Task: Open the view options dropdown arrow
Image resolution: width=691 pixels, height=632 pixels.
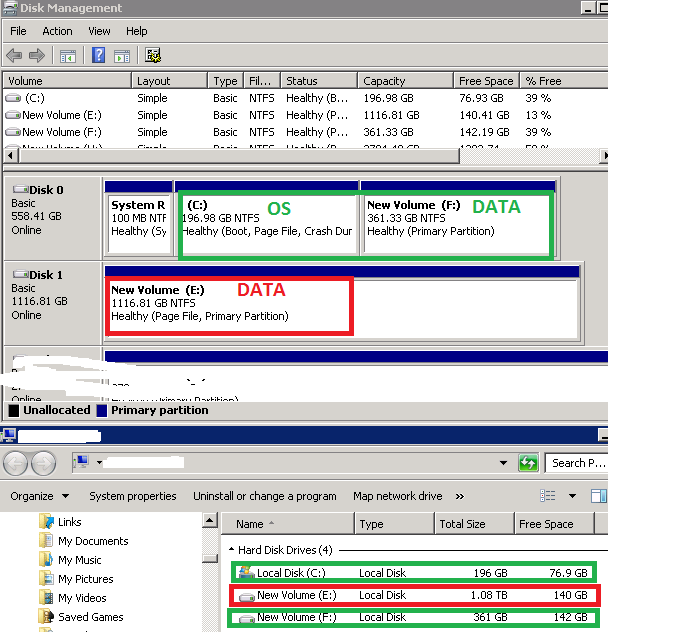Action: click(x=572, y=496)
